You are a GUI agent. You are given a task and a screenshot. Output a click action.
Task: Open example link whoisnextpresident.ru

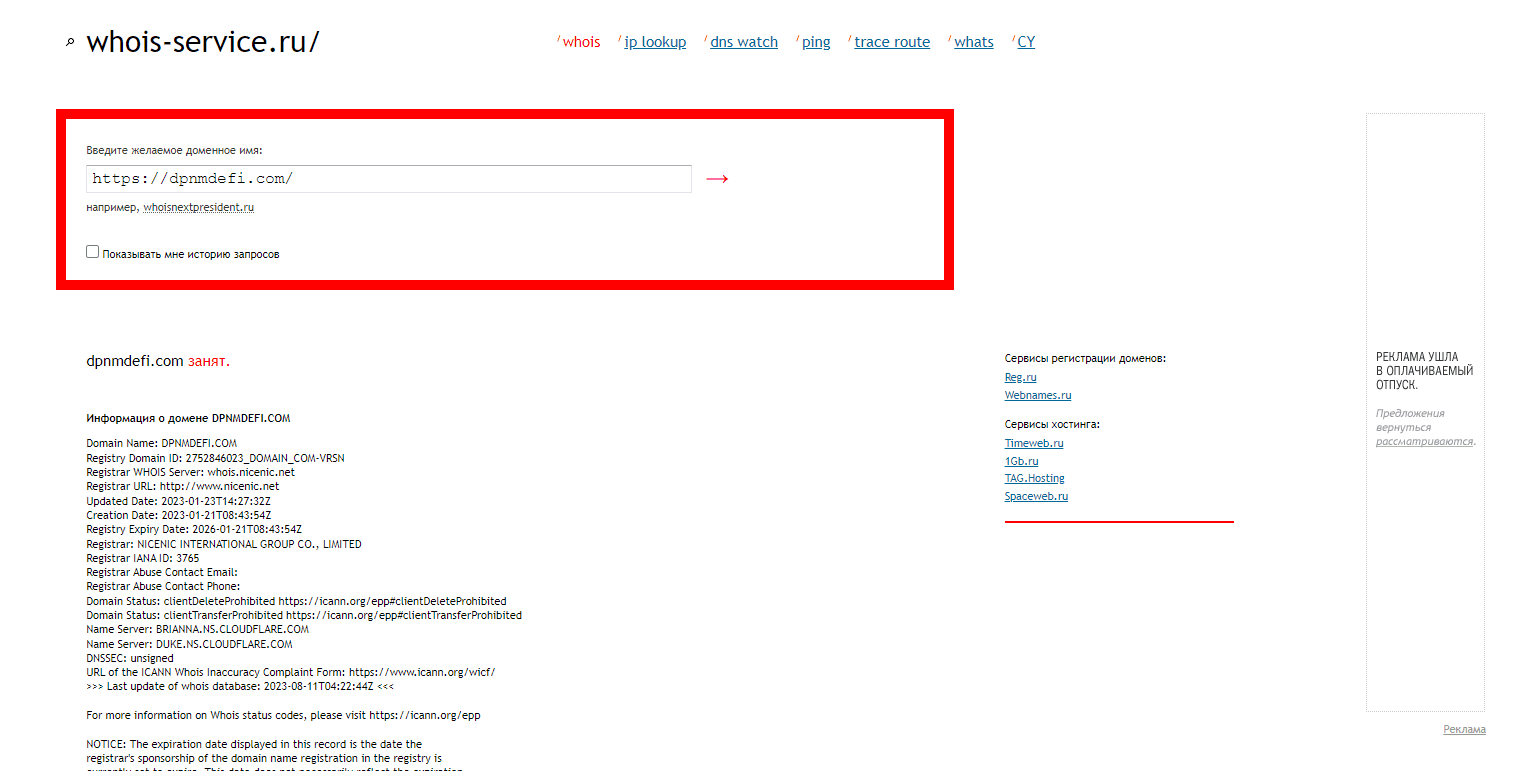coord(198,208)
